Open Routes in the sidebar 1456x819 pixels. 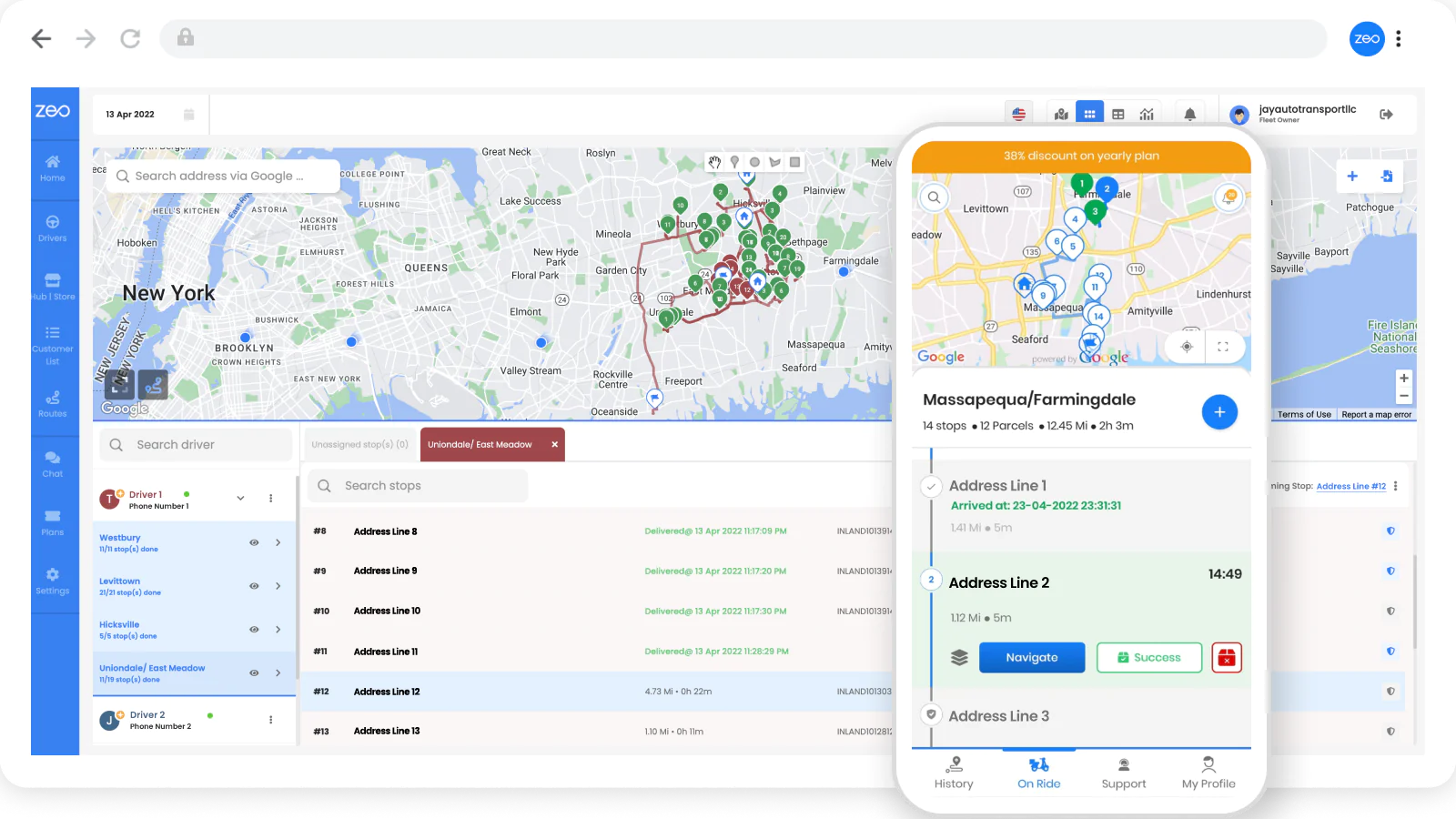point(53,404)
